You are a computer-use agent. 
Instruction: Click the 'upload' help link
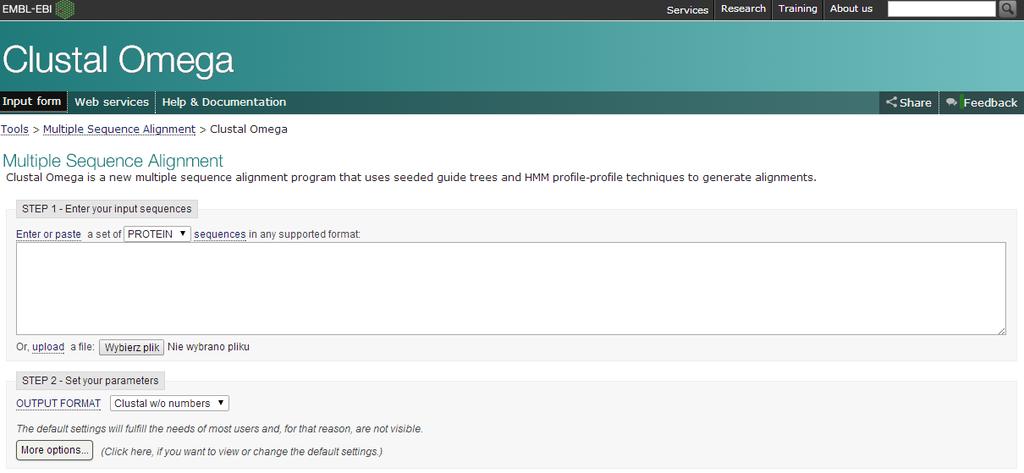pyautogui.click(x=48, y=347)
